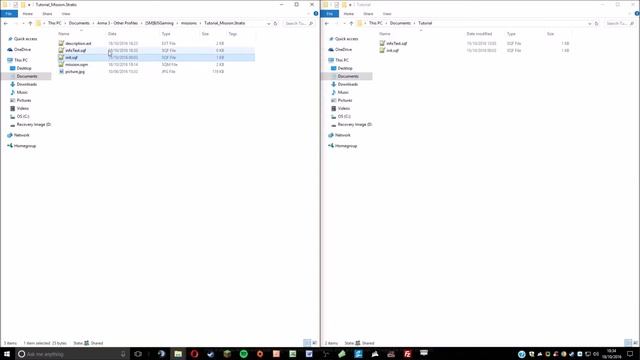Refresh the right Tutorial window folder view
Image resolution: width=640 pixels, height=360 pixels.
point(596,24)
